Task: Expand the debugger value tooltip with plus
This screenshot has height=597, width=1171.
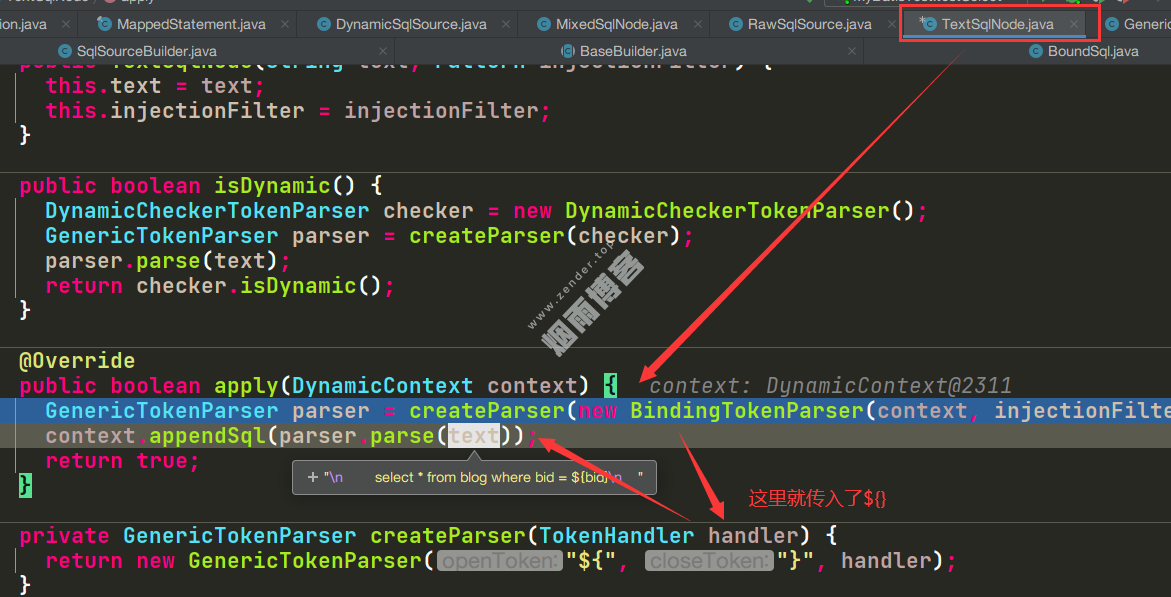Action: click(x=313, y=477)
